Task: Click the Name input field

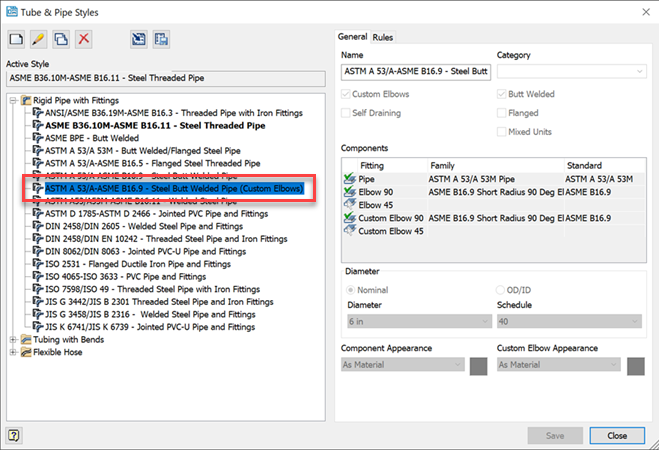Action: coord(416,72)
